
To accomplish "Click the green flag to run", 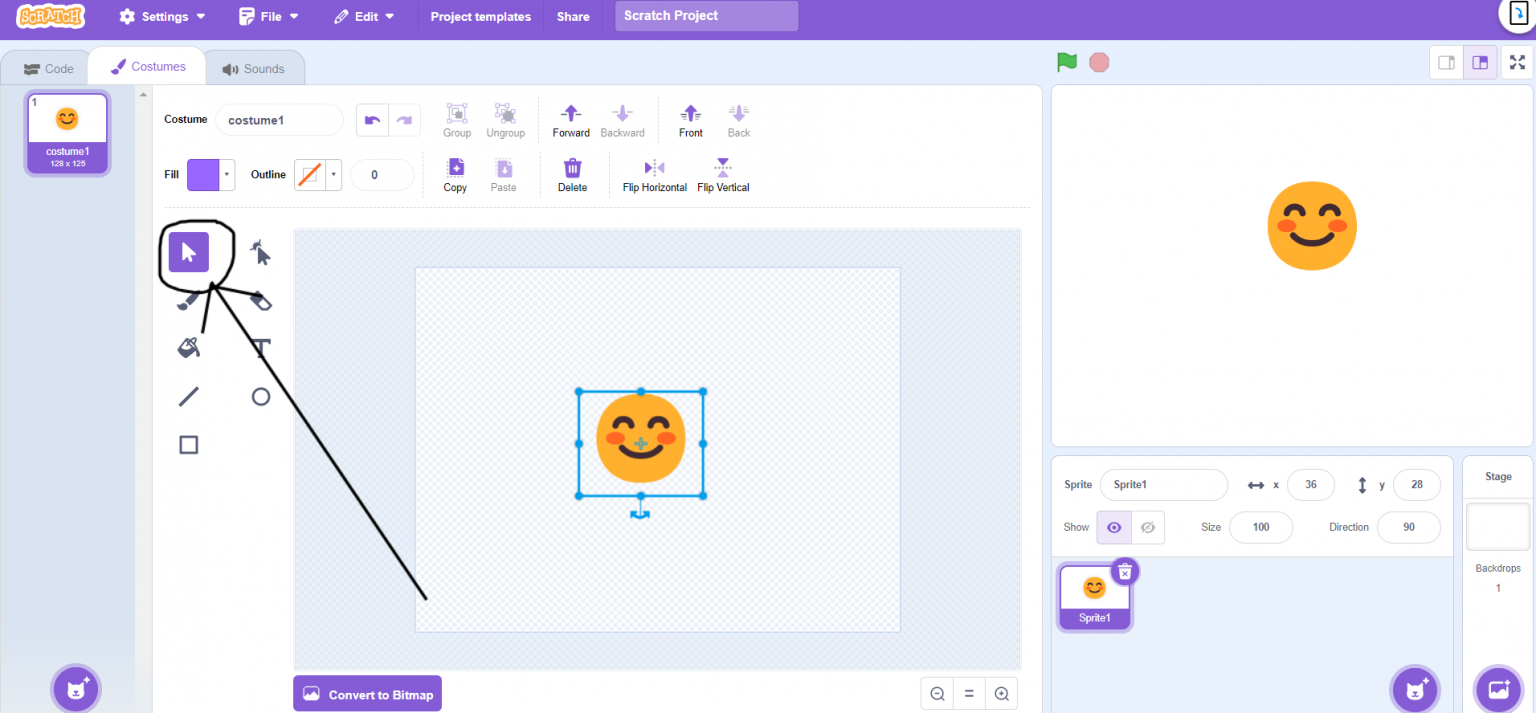I will [1067, 62].
